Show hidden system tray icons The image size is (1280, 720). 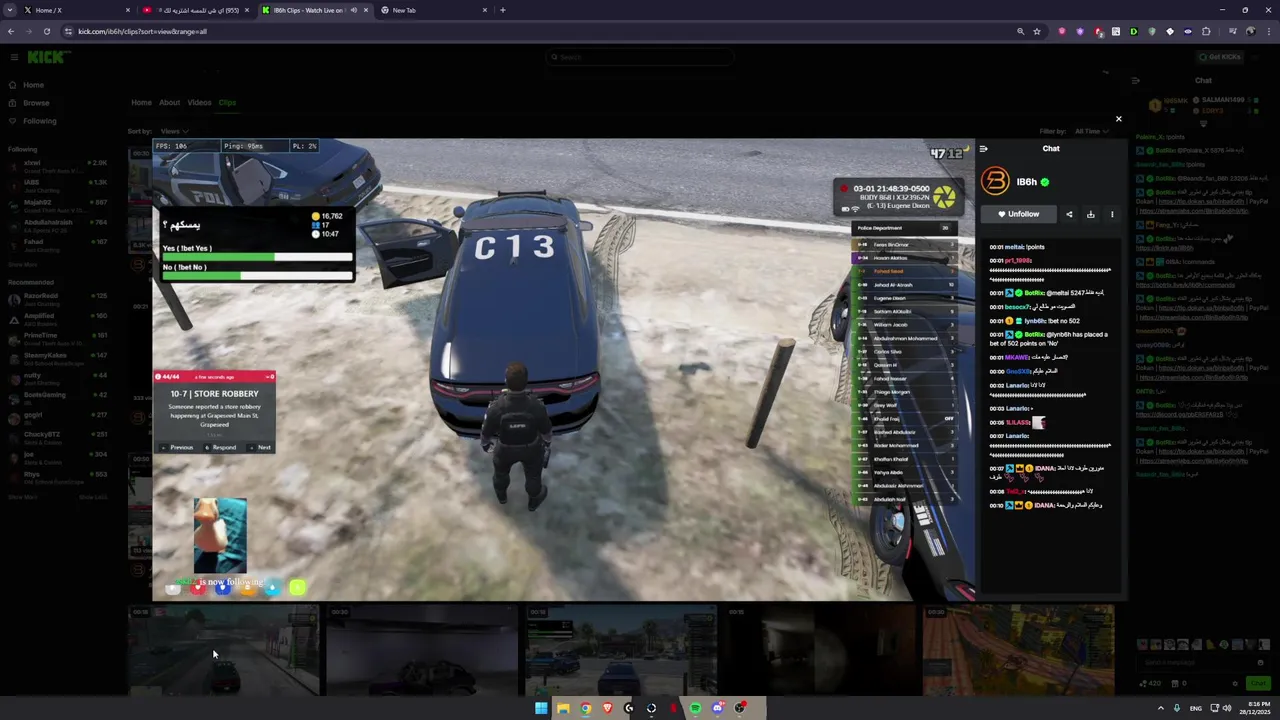(x=1160, y=708)
